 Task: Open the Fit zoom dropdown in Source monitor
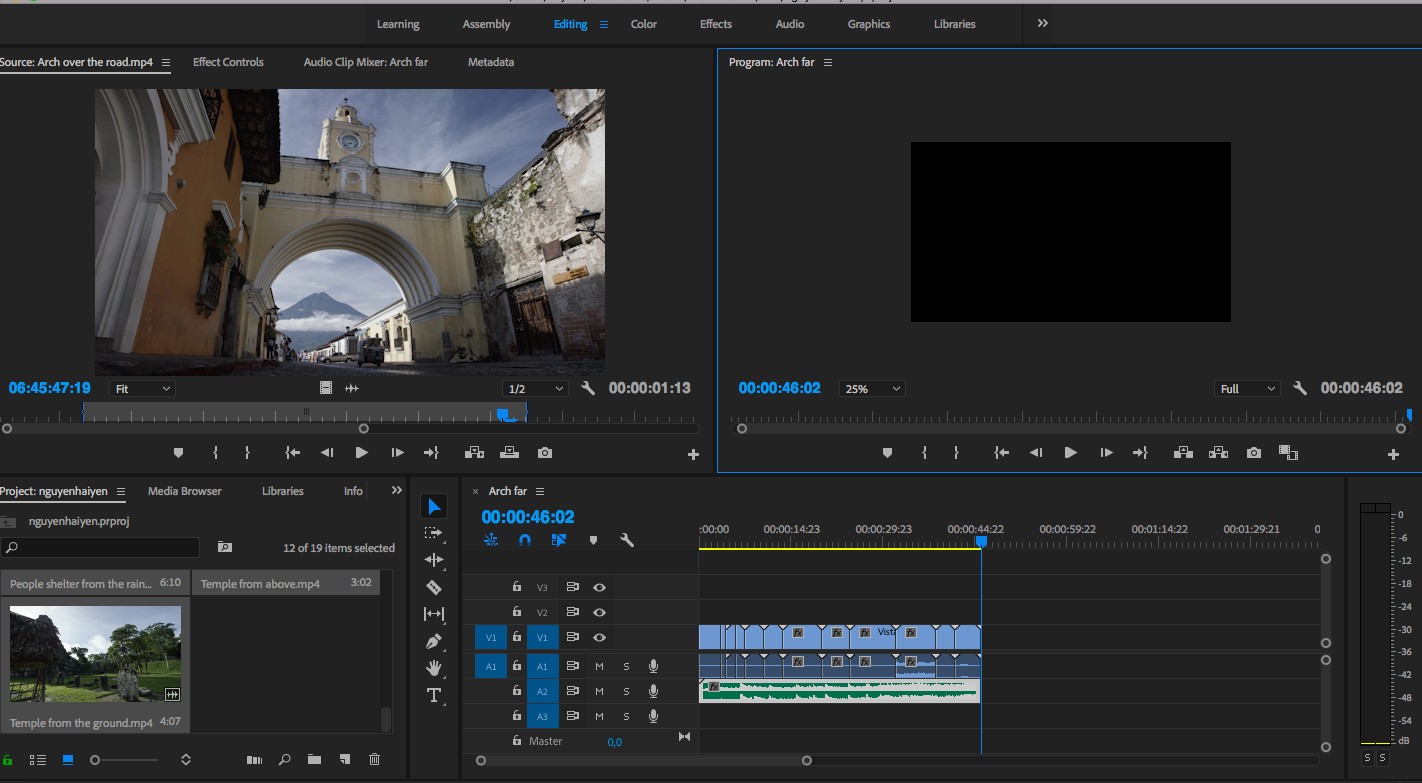[x=142, y=388]
